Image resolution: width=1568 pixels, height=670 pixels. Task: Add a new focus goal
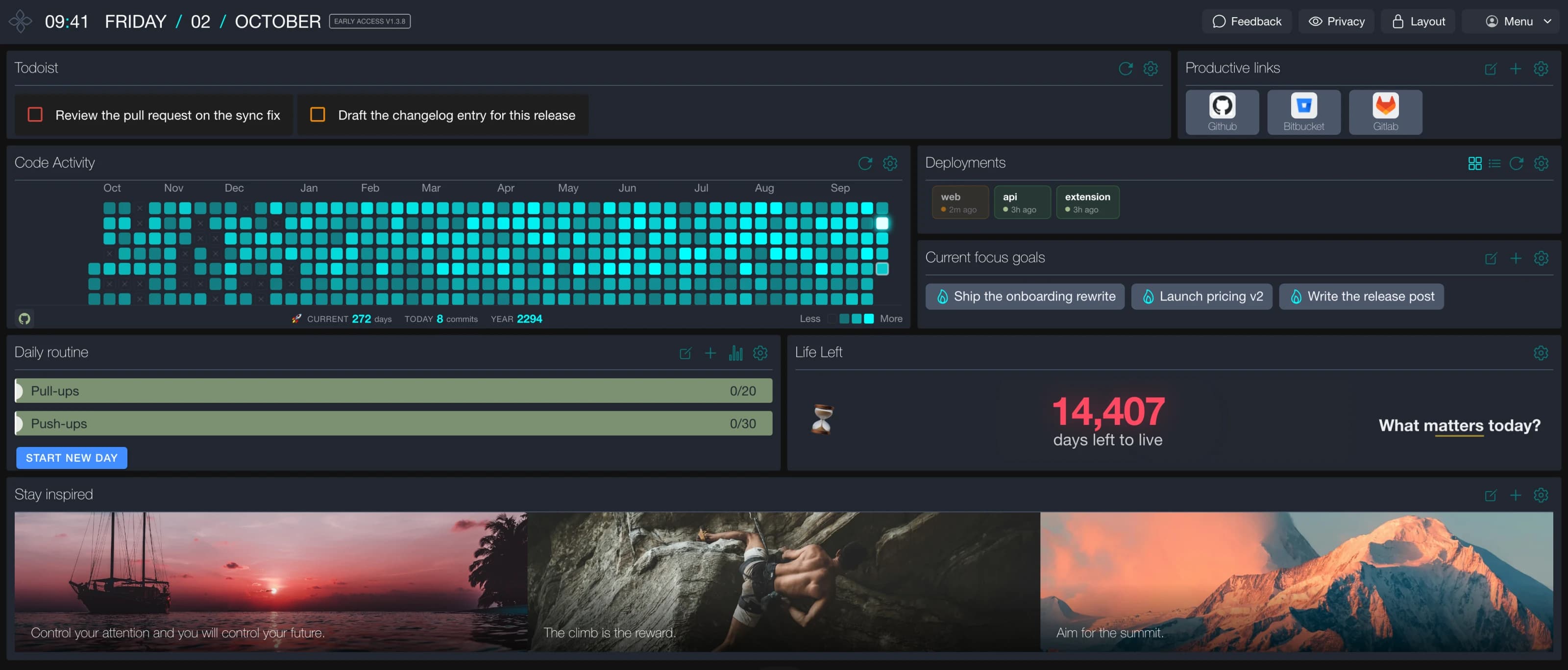tap(1516, 258)
